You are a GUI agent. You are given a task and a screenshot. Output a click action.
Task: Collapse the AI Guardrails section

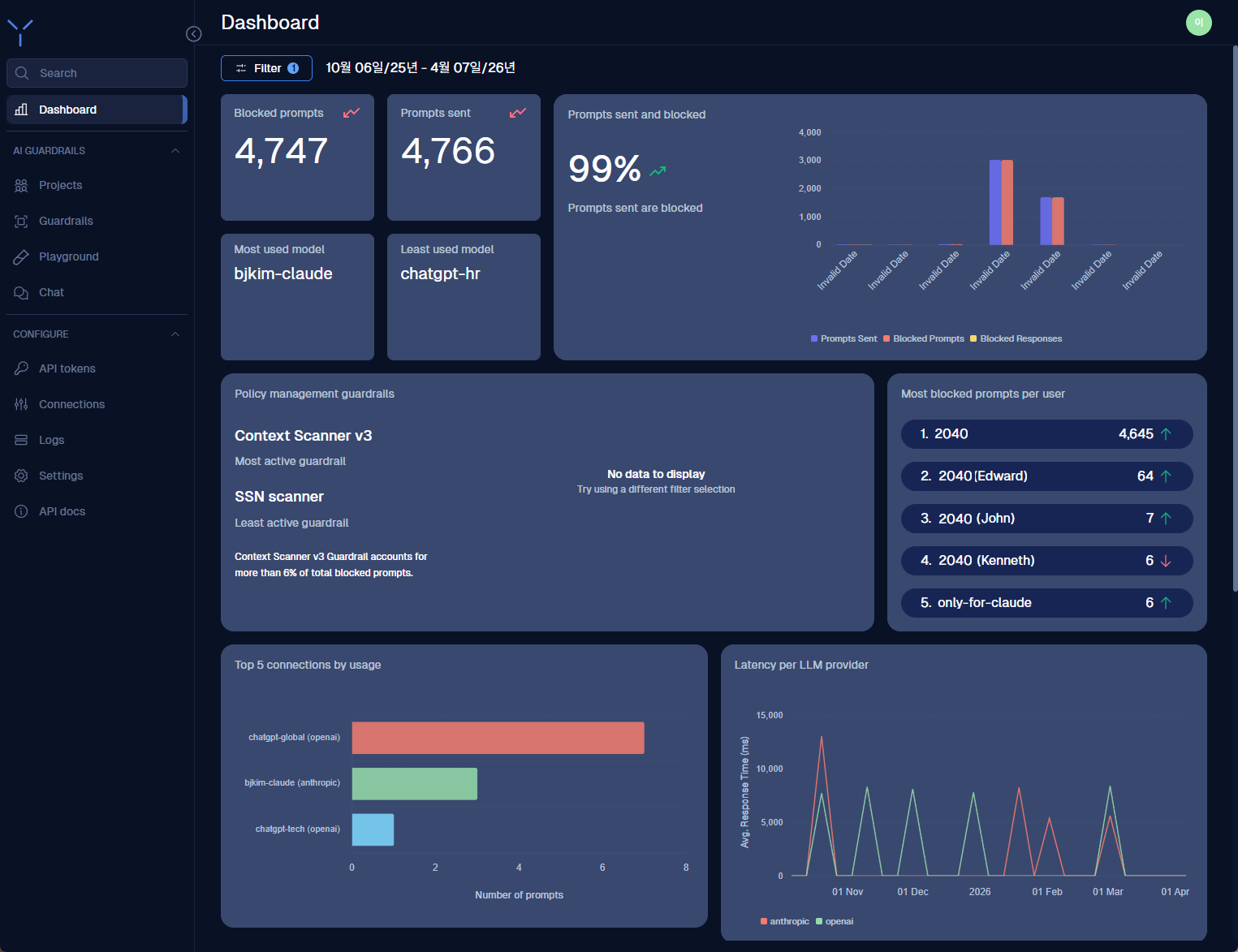(x=175, y=151)
